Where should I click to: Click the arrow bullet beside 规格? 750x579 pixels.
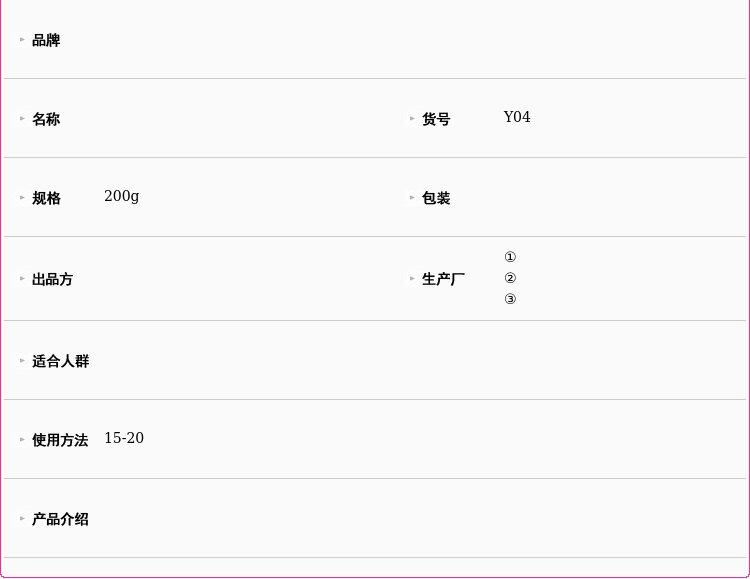click(22, 198)
